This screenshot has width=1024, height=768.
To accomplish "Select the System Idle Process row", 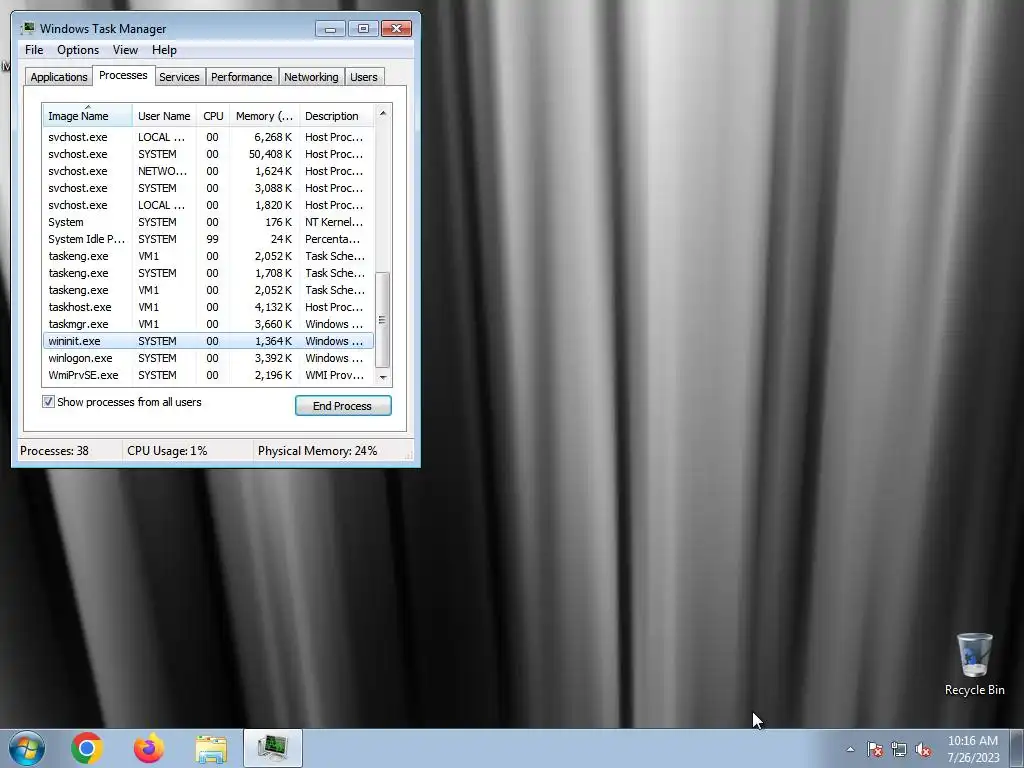I will point(208,239).
